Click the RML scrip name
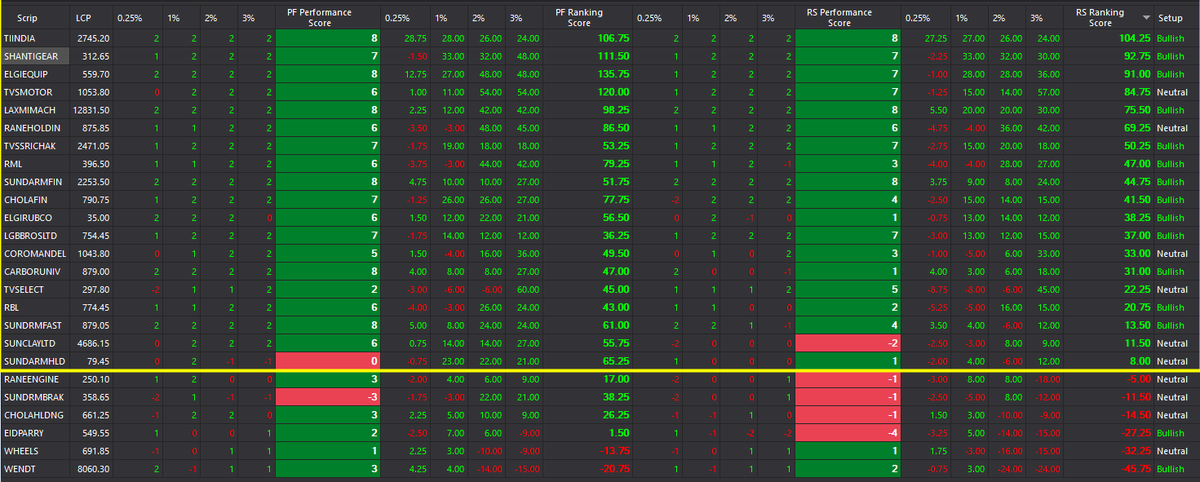The height and width of the screenshot is (482, 1200). (13, 163)
